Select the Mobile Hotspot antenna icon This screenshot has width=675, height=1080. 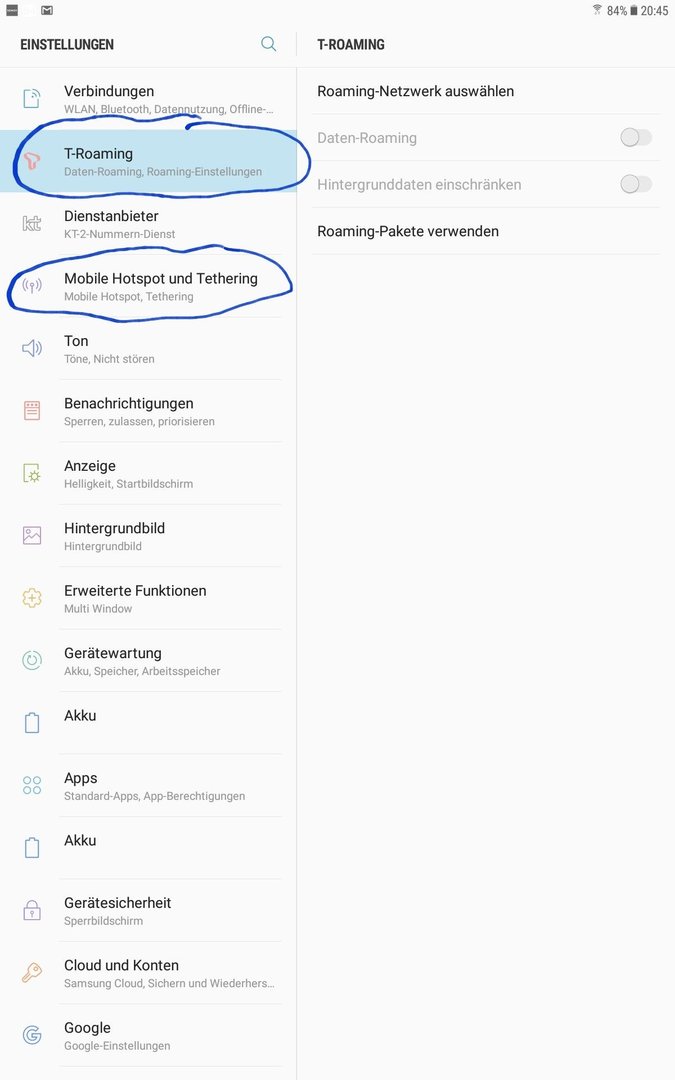32,285
